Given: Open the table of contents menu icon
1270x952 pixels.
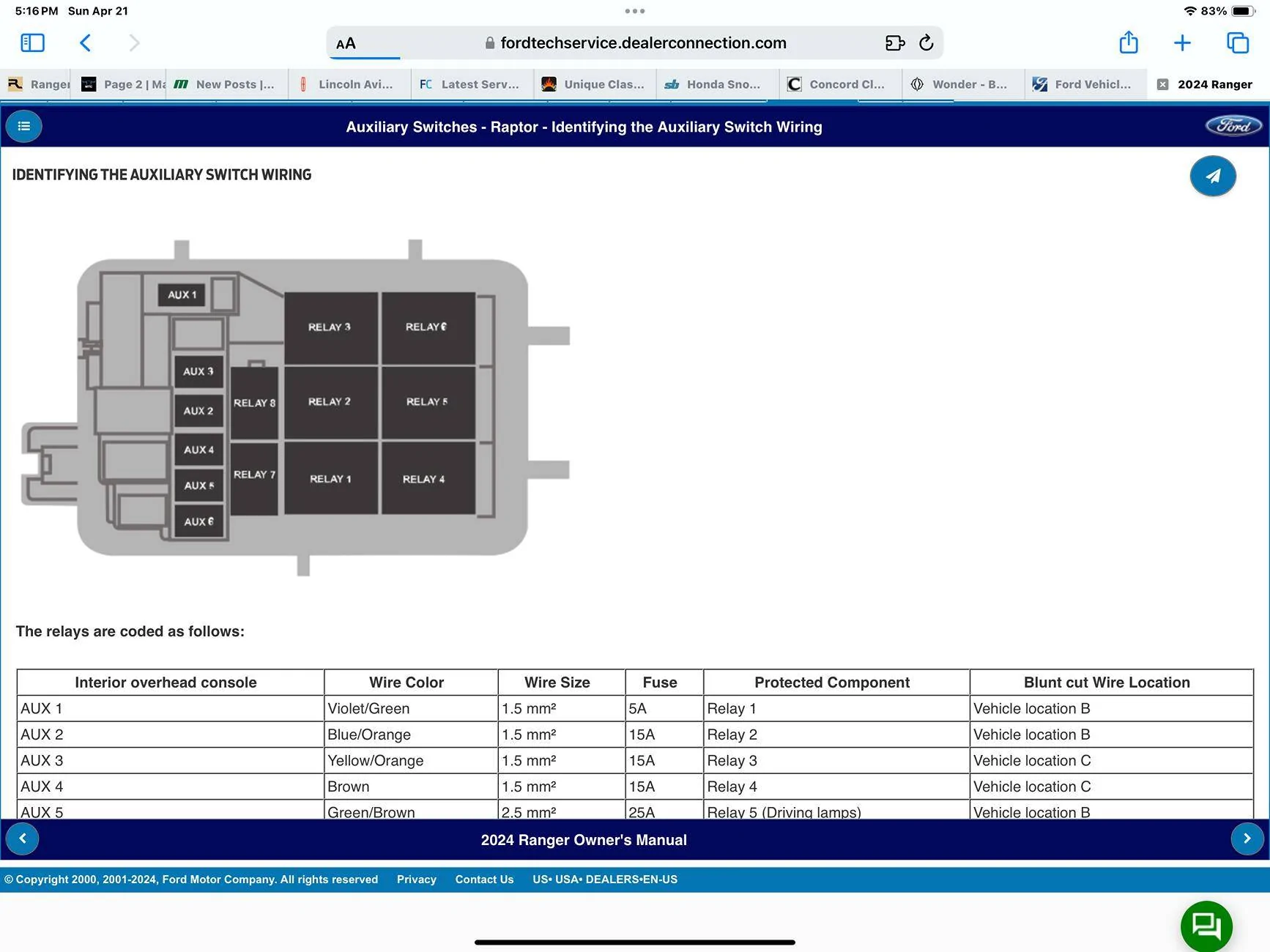Looking at the screenshot, I should click(x=23, y=126).
